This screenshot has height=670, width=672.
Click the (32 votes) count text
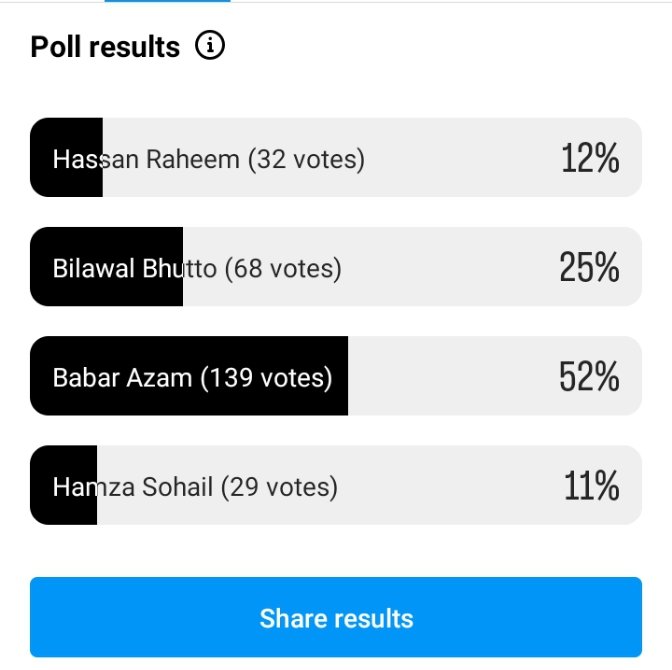coord(306,159)
